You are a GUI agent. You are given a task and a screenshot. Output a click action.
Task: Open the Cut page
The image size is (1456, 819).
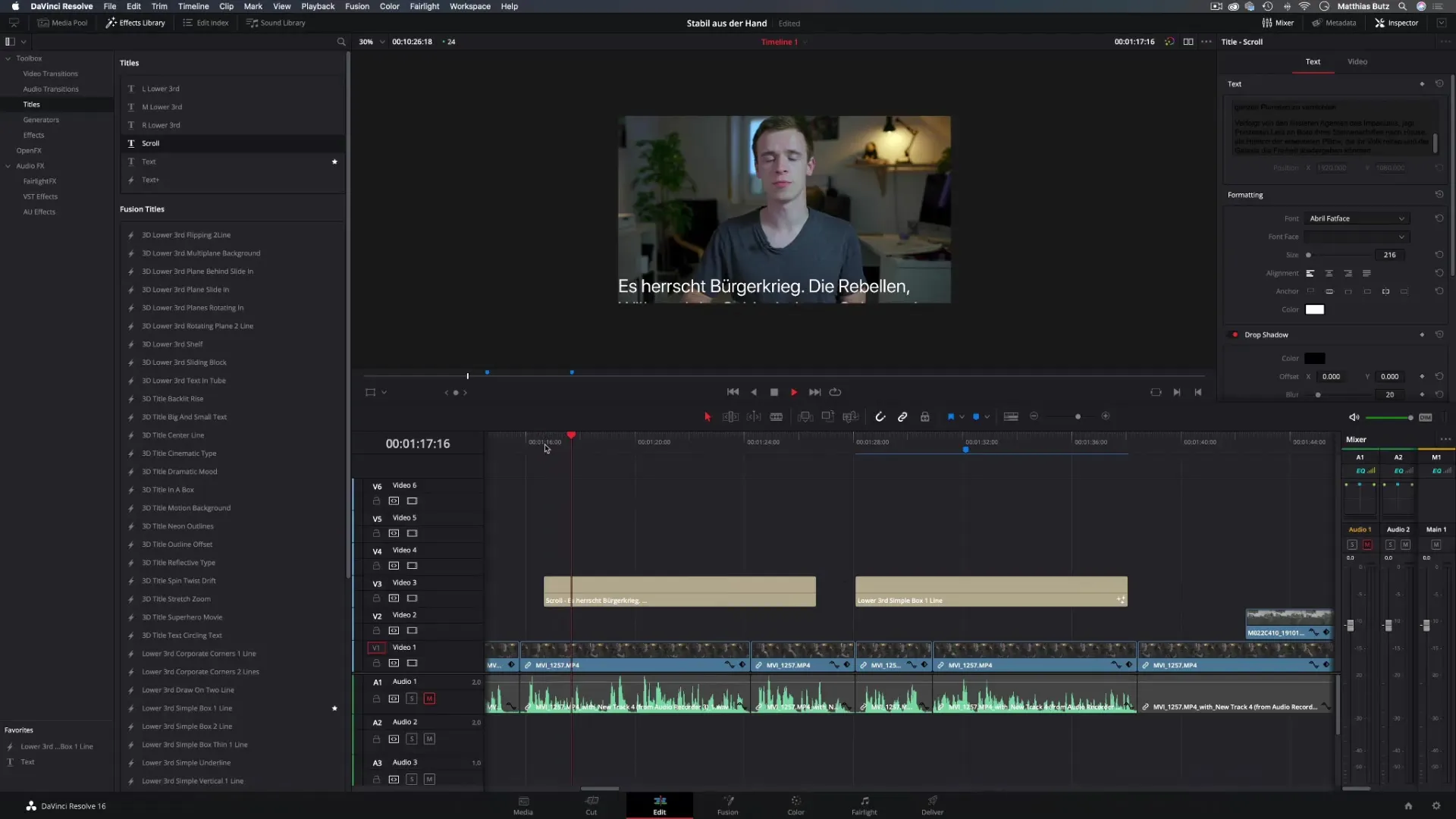(x=591, y=805)
